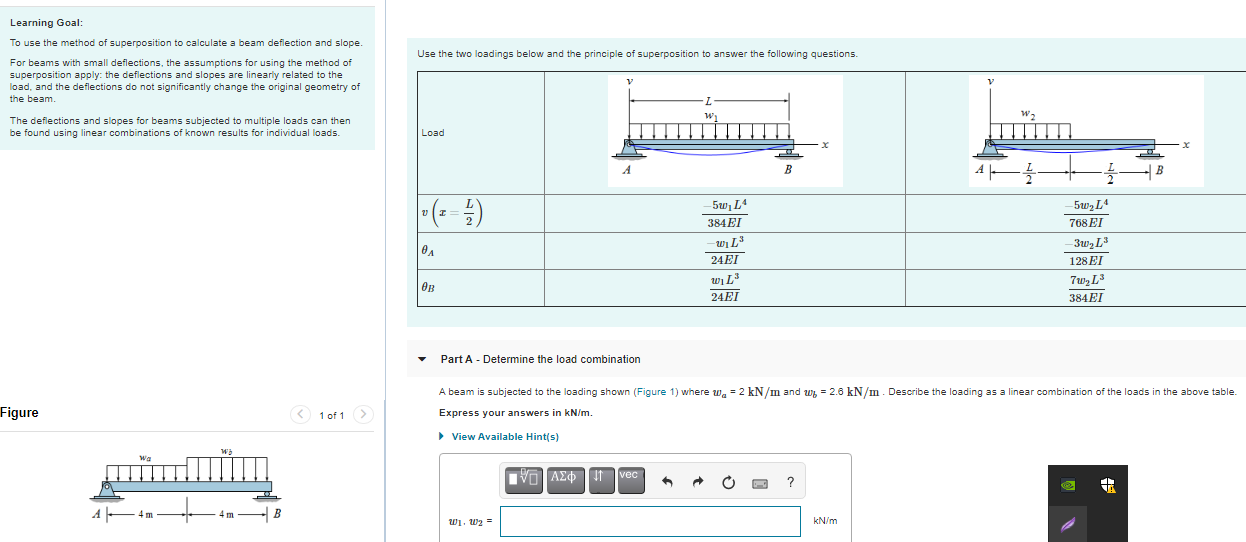
Task: Go to next figure arrow
Action: tap(364, 414)
